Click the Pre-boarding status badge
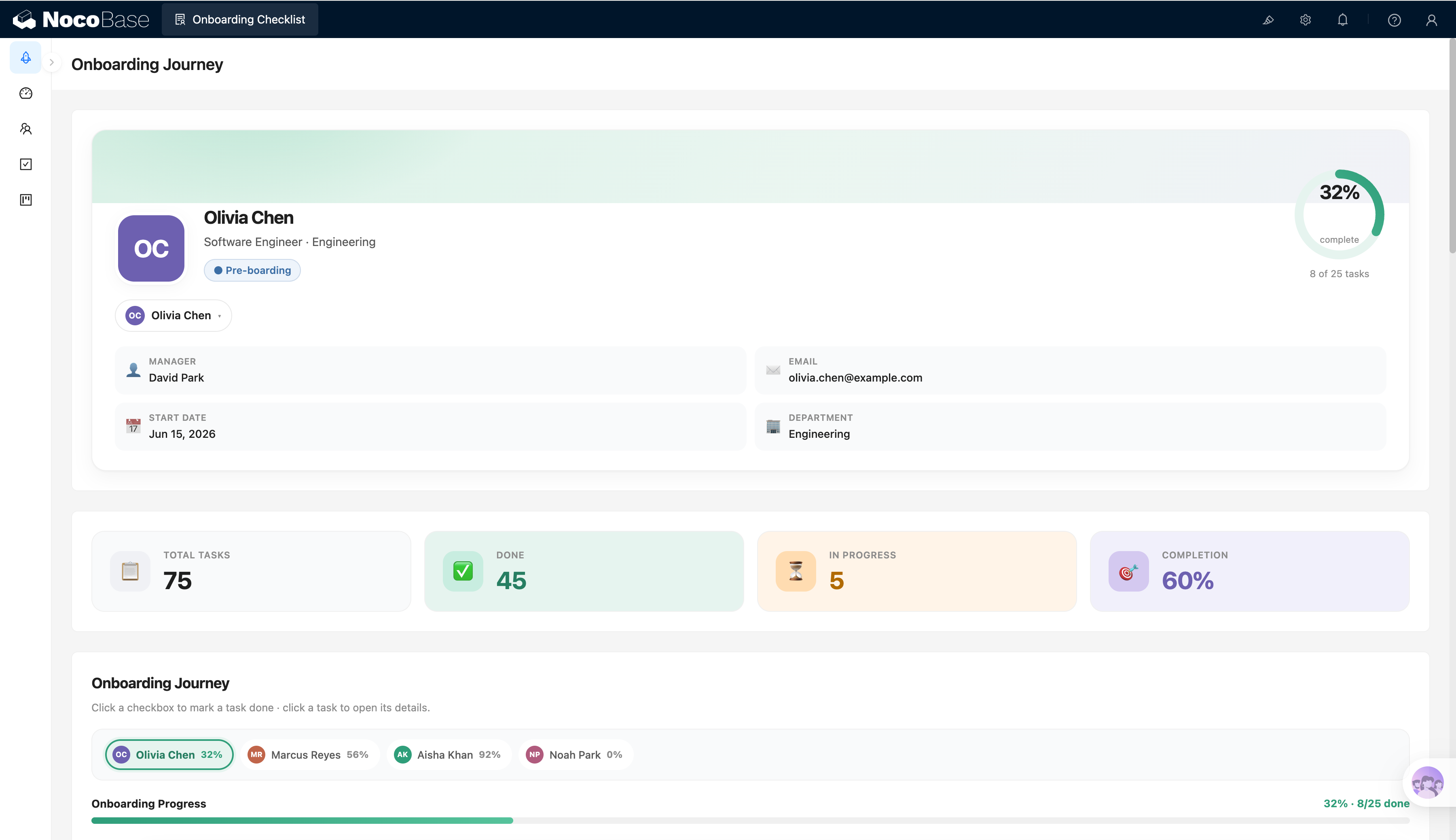Screen dimensions: 1456x840 tap(252, 270)
